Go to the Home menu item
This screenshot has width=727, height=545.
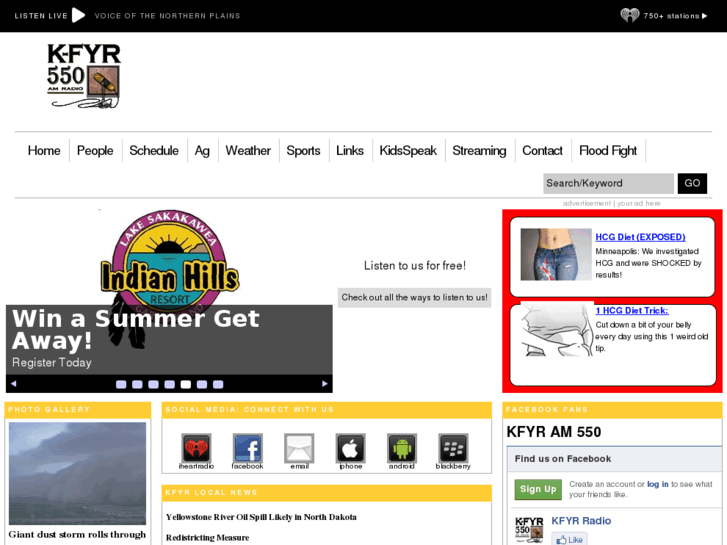coord(44,151)
